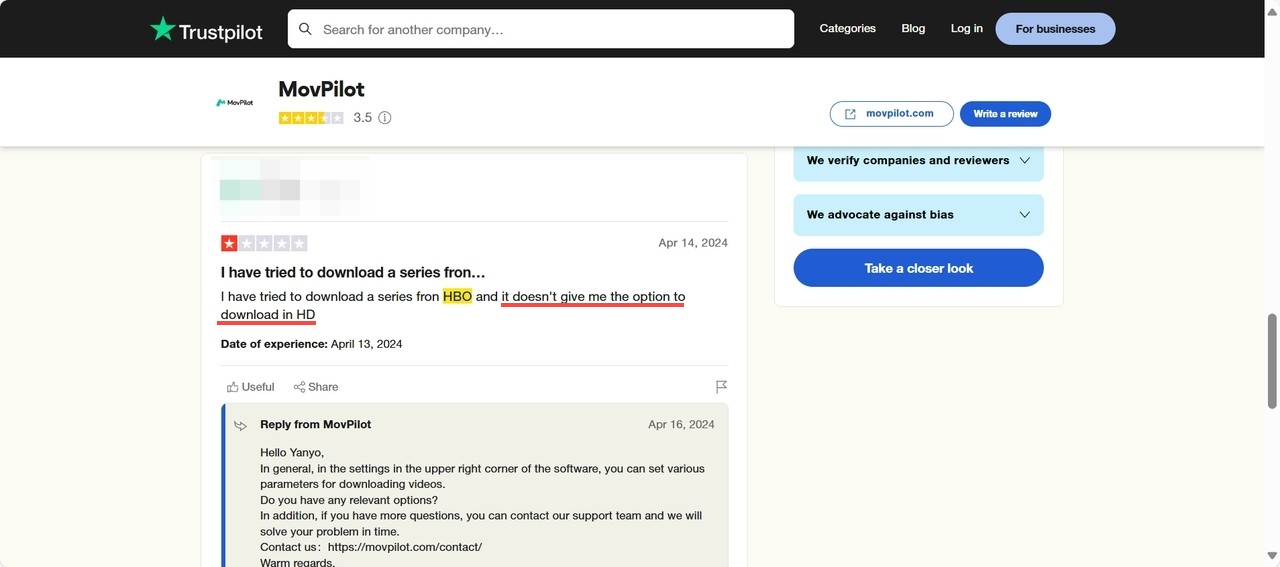The image size is (1280, 567).
Task: Click the highlighted HBO word
Action: click(x=457, y=297)
